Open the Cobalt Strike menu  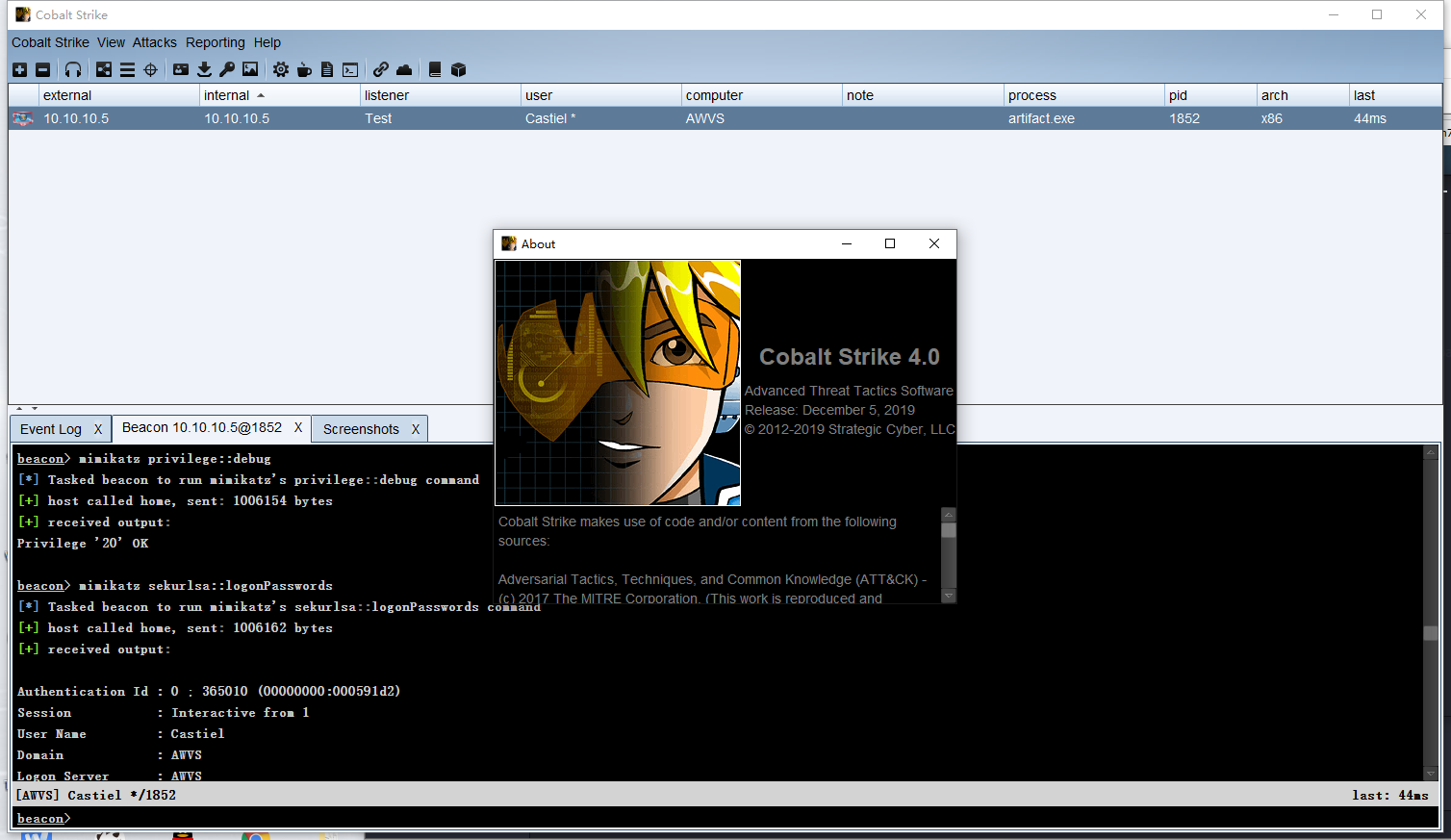point(50,42)
